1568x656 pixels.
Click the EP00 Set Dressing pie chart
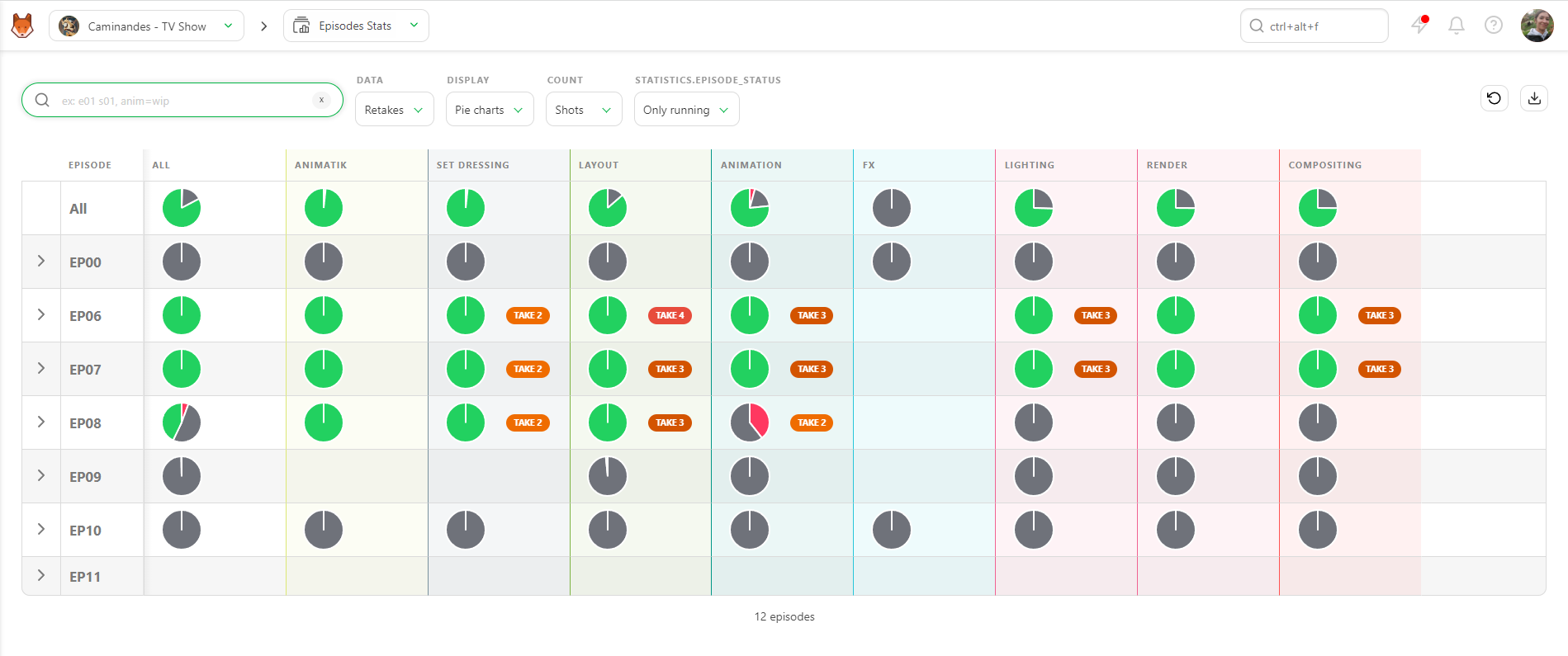(466, 262)
